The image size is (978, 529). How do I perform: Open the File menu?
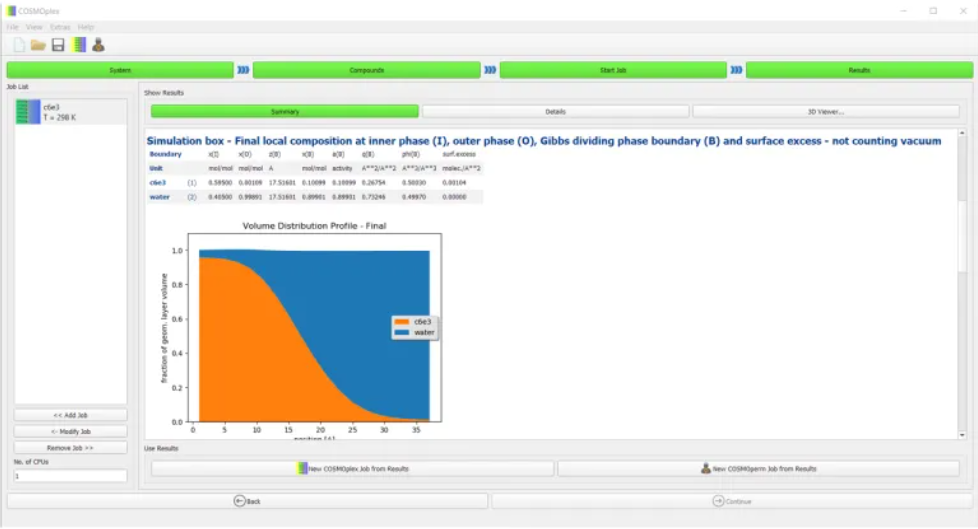click(x=13, y=27)
